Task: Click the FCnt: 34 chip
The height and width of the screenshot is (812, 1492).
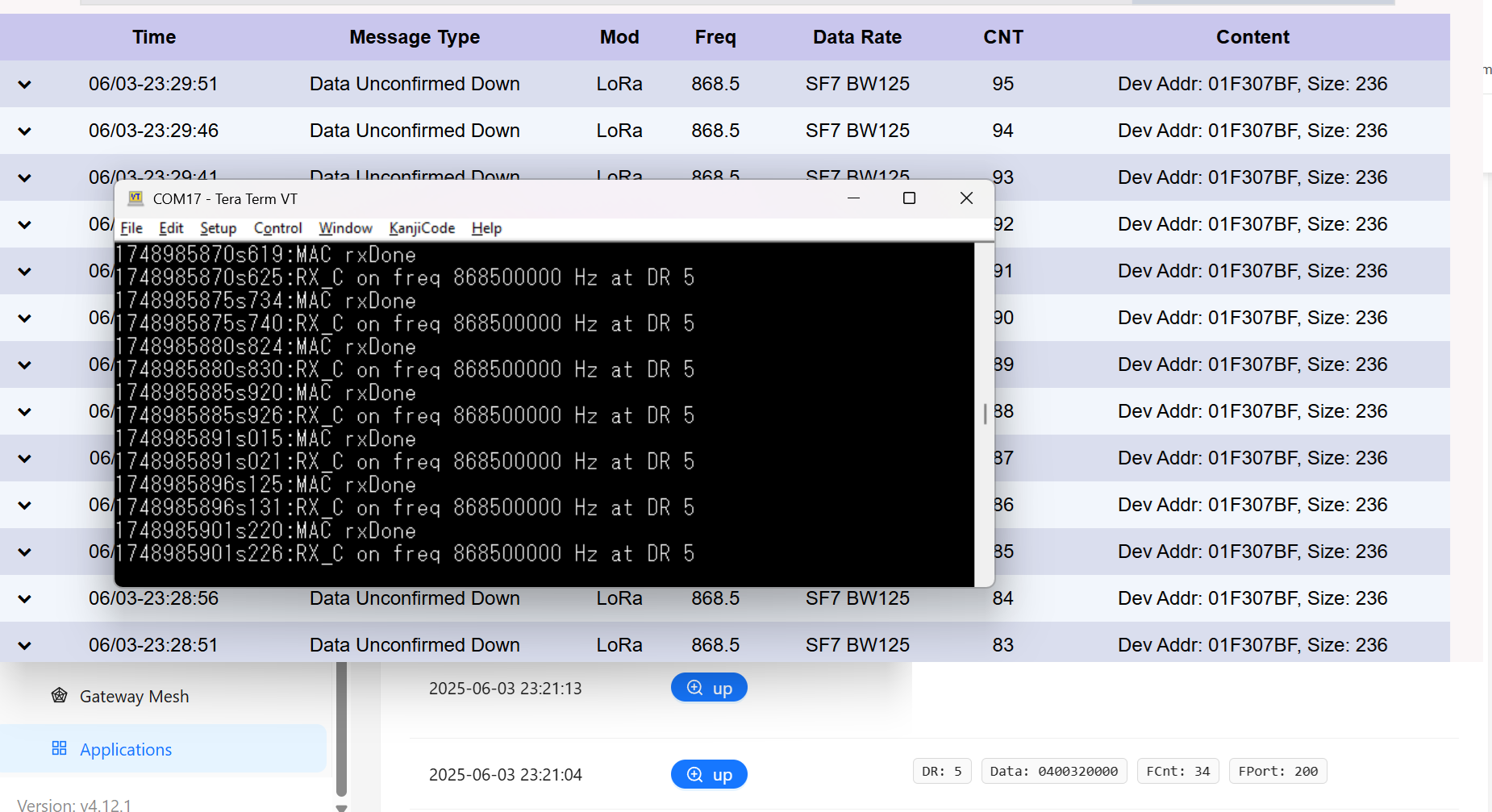Action: pyautogui.click(x=1177, y=771)
